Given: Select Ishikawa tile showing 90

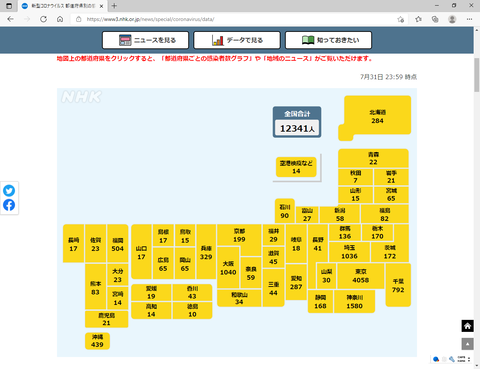Looking at the screenshot, I should tap(285, 211).
